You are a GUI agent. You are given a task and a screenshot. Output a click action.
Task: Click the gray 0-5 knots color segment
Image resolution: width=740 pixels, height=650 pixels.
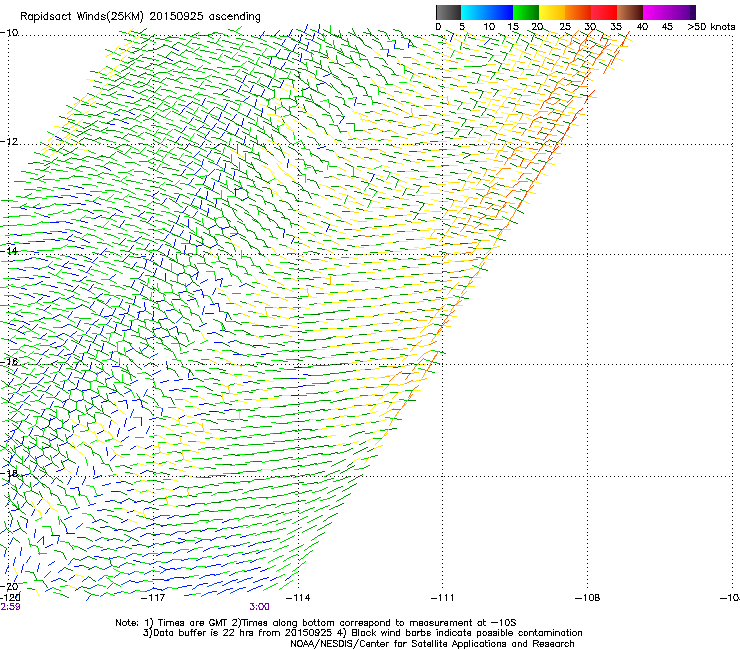point(448,12)
